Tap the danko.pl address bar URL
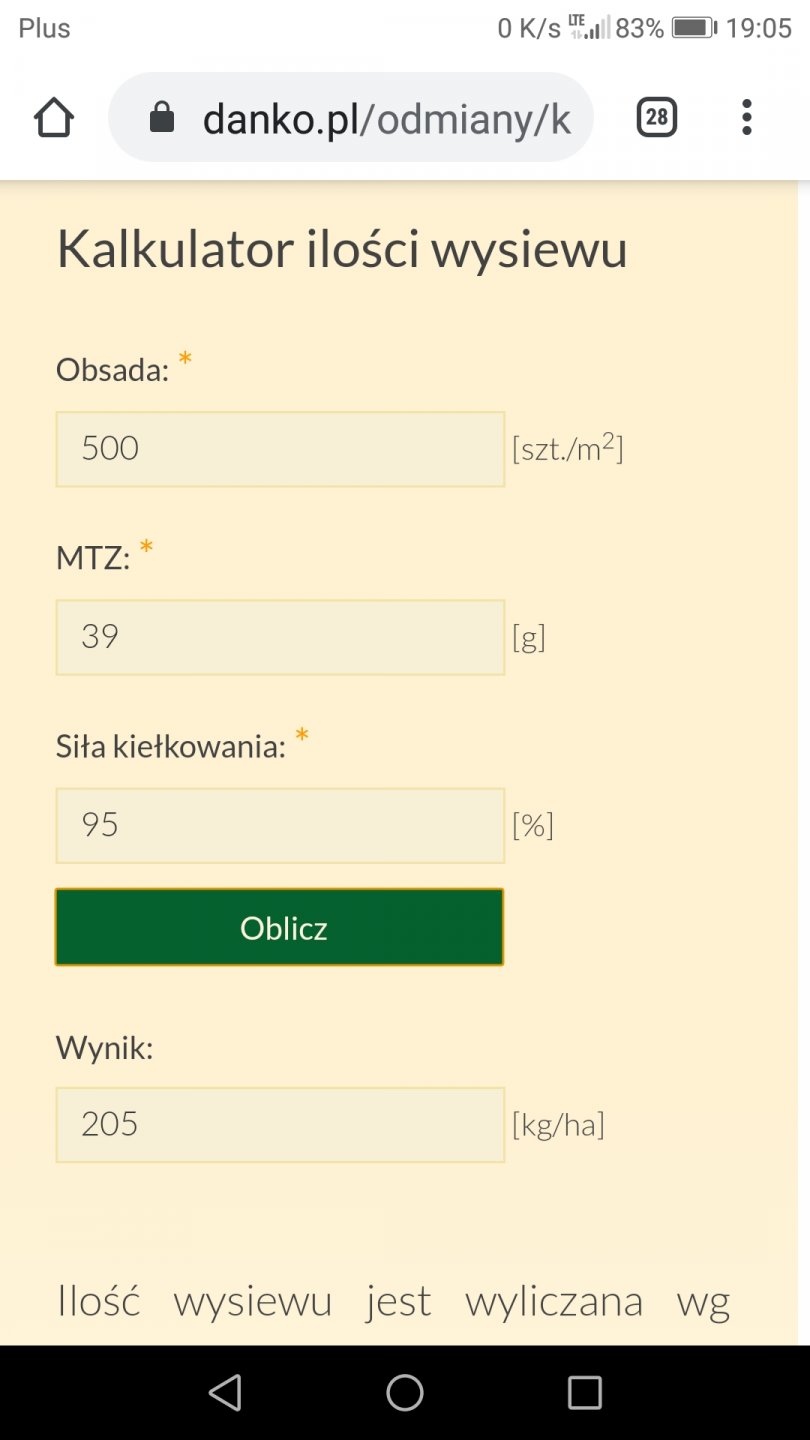The height and width of the screenshot is (1440, 810). click(x=386, y=119)
